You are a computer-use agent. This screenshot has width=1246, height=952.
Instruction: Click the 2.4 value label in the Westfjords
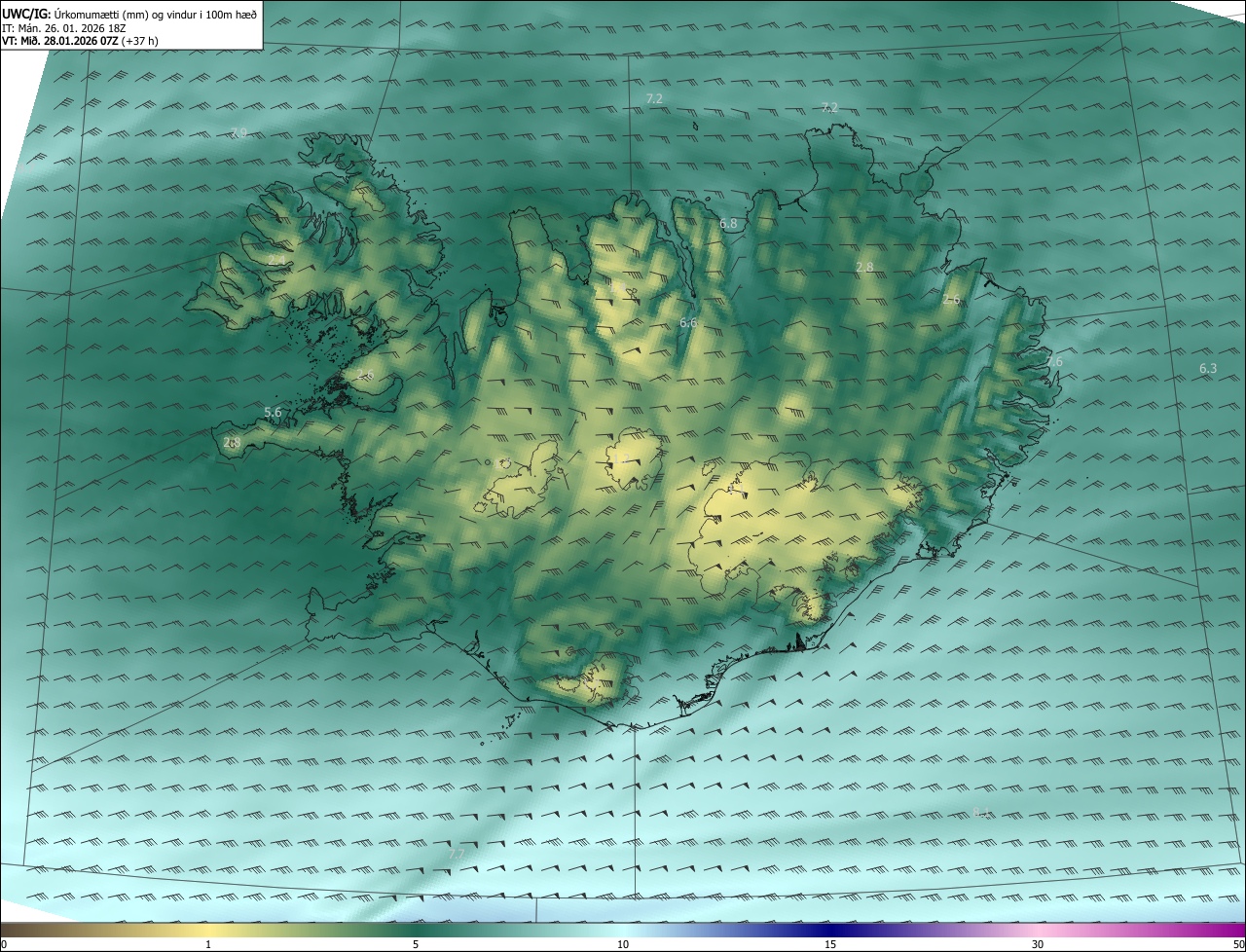[x=279, y=261]
